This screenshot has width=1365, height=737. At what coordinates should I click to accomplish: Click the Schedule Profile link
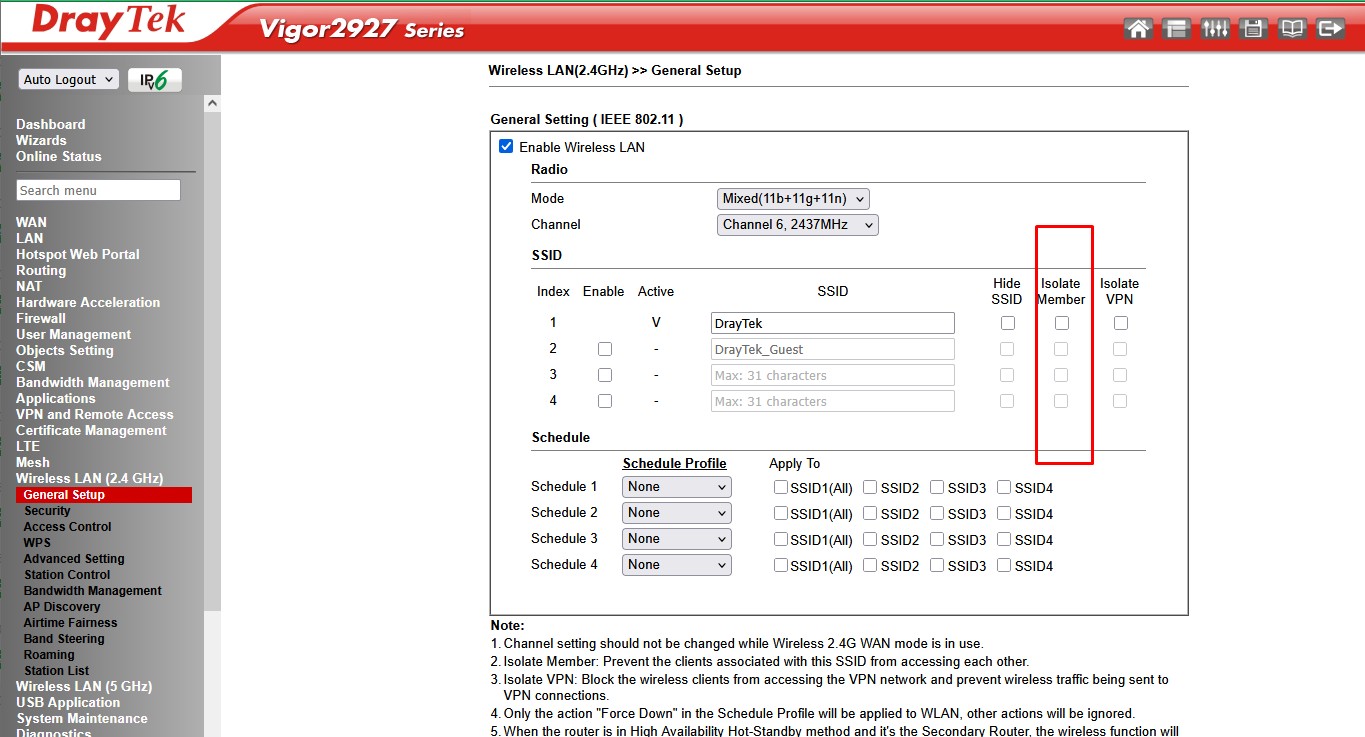[674, 463]
